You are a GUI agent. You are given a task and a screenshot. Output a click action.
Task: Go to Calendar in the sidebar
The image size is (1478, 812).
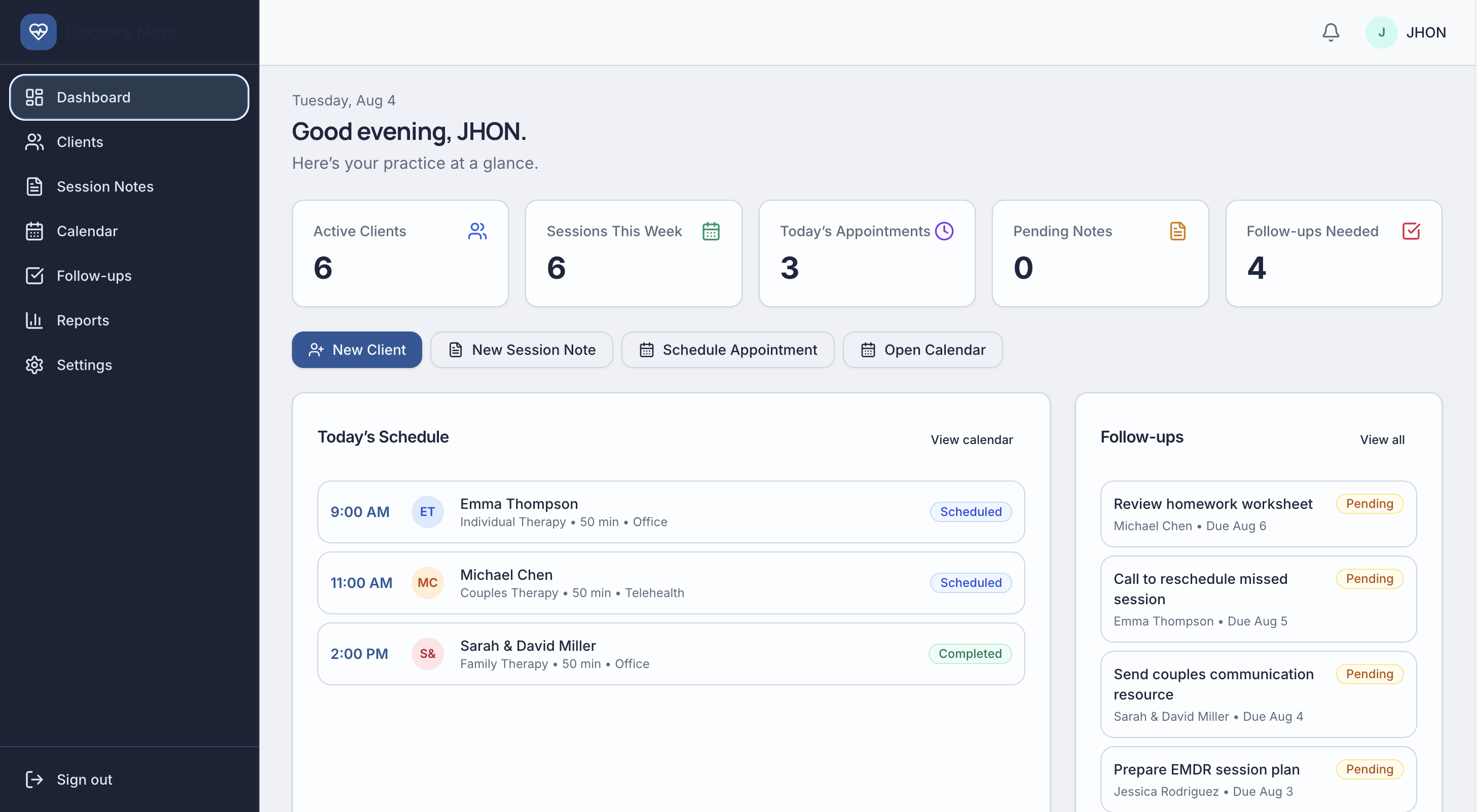coord(129,231)
